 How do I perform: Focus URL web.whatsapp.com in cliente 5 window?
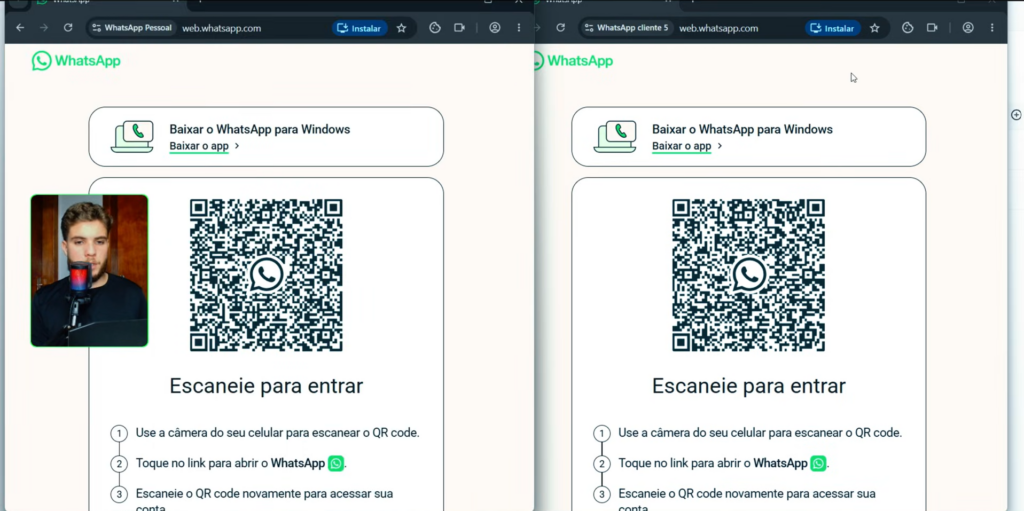pyautogui.click(x=718, y=28)
